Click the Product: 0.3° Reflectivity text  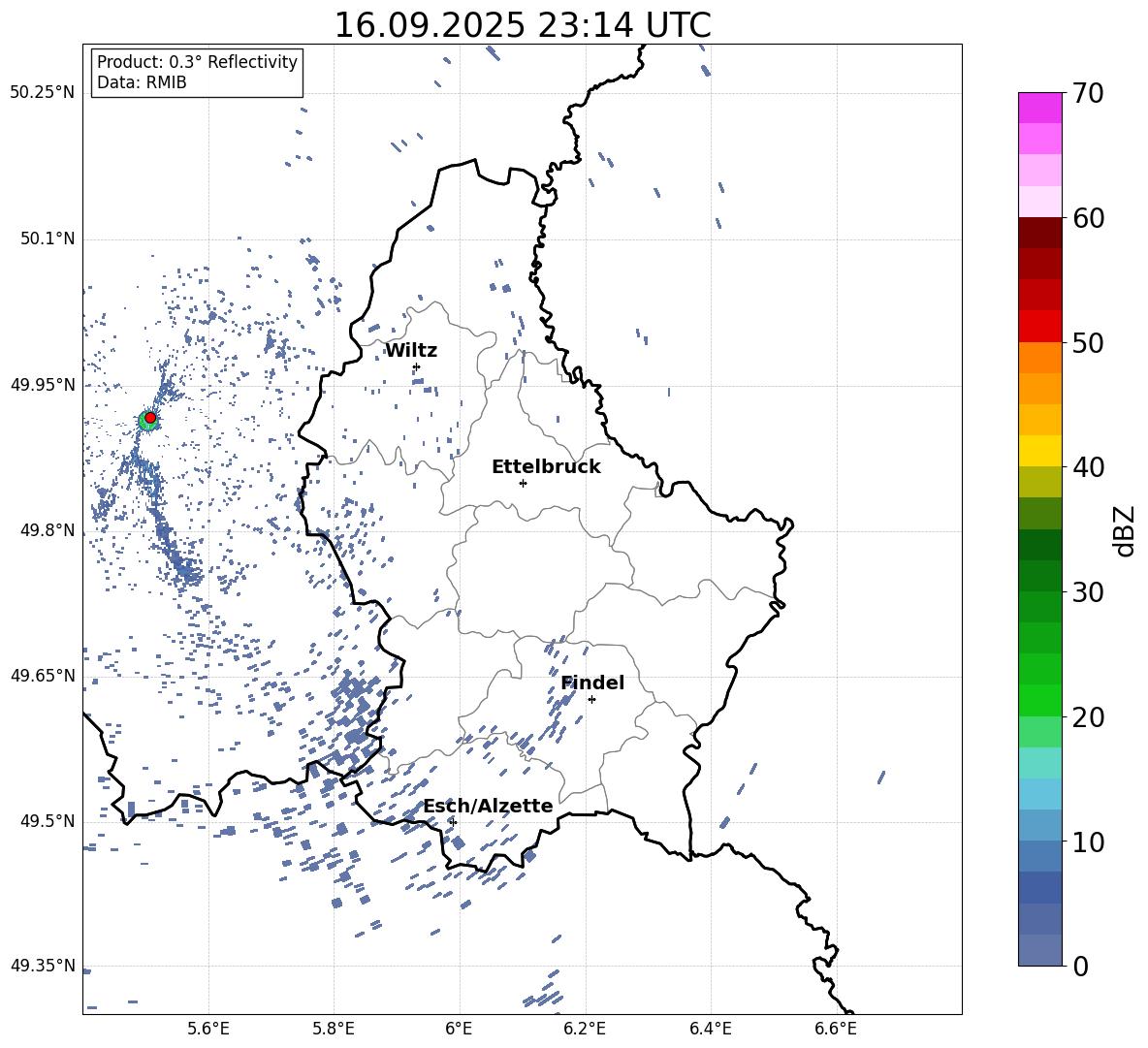pos(197,61)
